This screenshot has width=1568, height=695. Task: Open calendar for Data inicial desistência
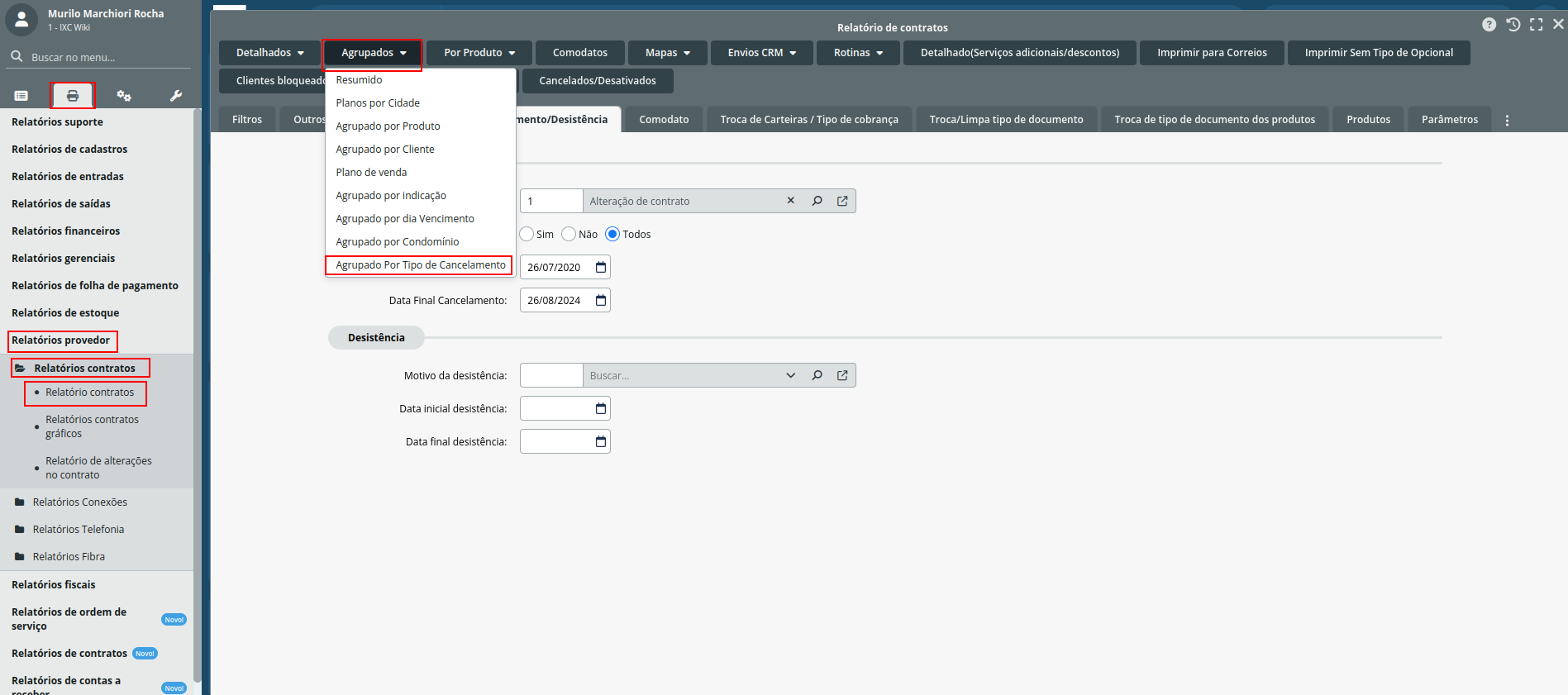click(601, 408)
